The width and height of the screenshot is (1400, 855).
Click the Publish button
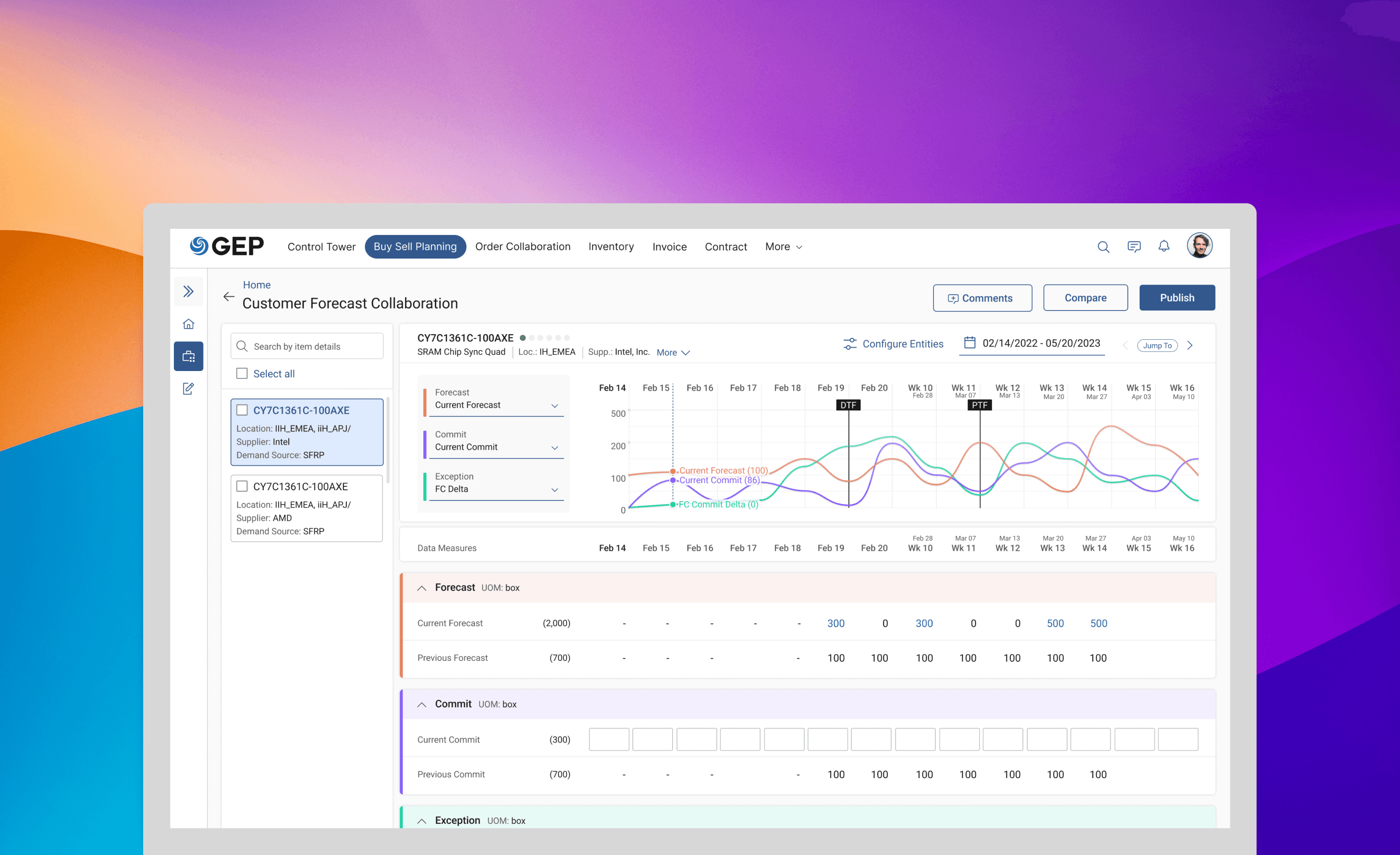click(x=1177, y=298)
